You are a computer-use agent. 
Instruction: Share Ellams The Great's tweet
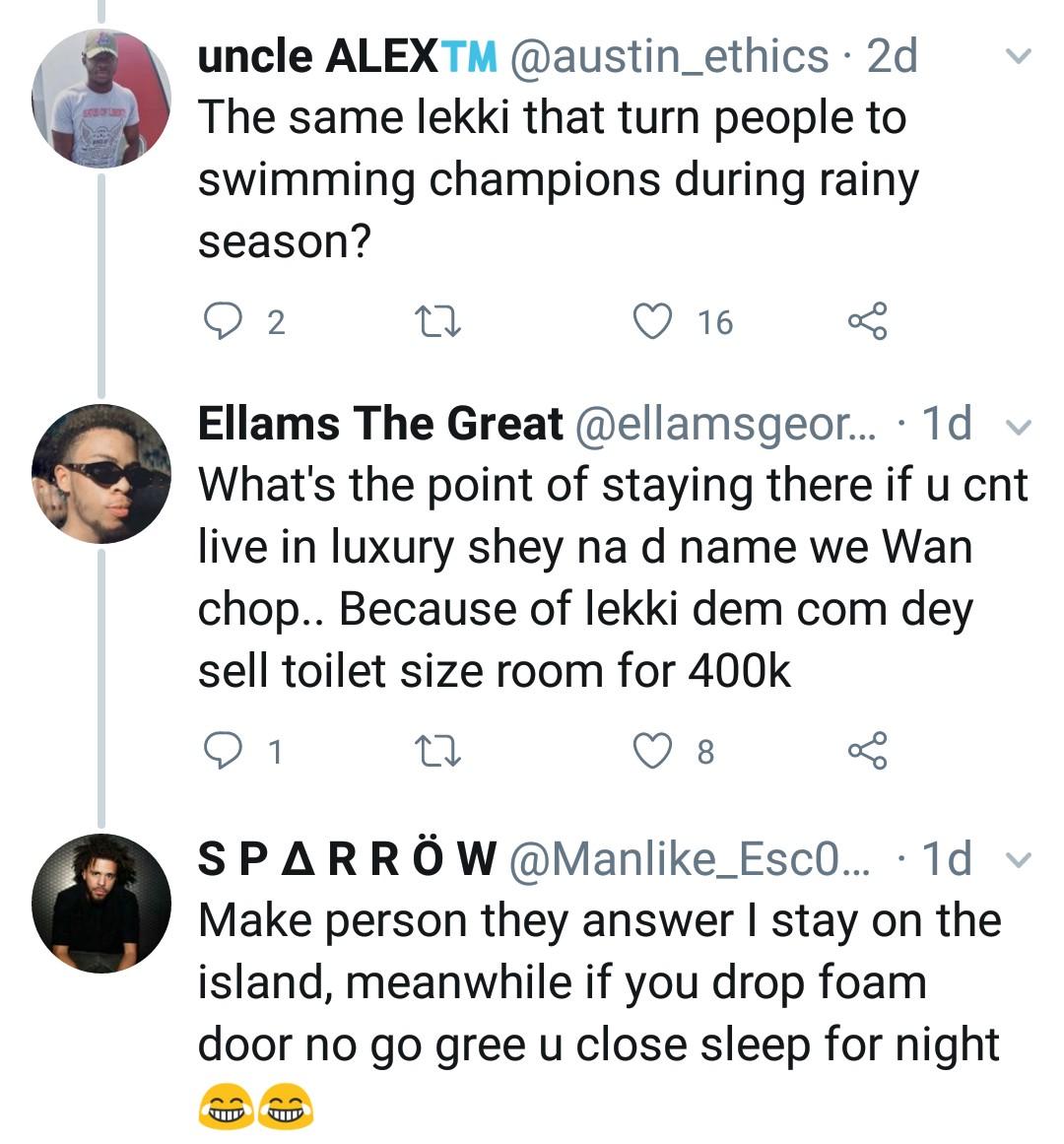click(867, 751)
